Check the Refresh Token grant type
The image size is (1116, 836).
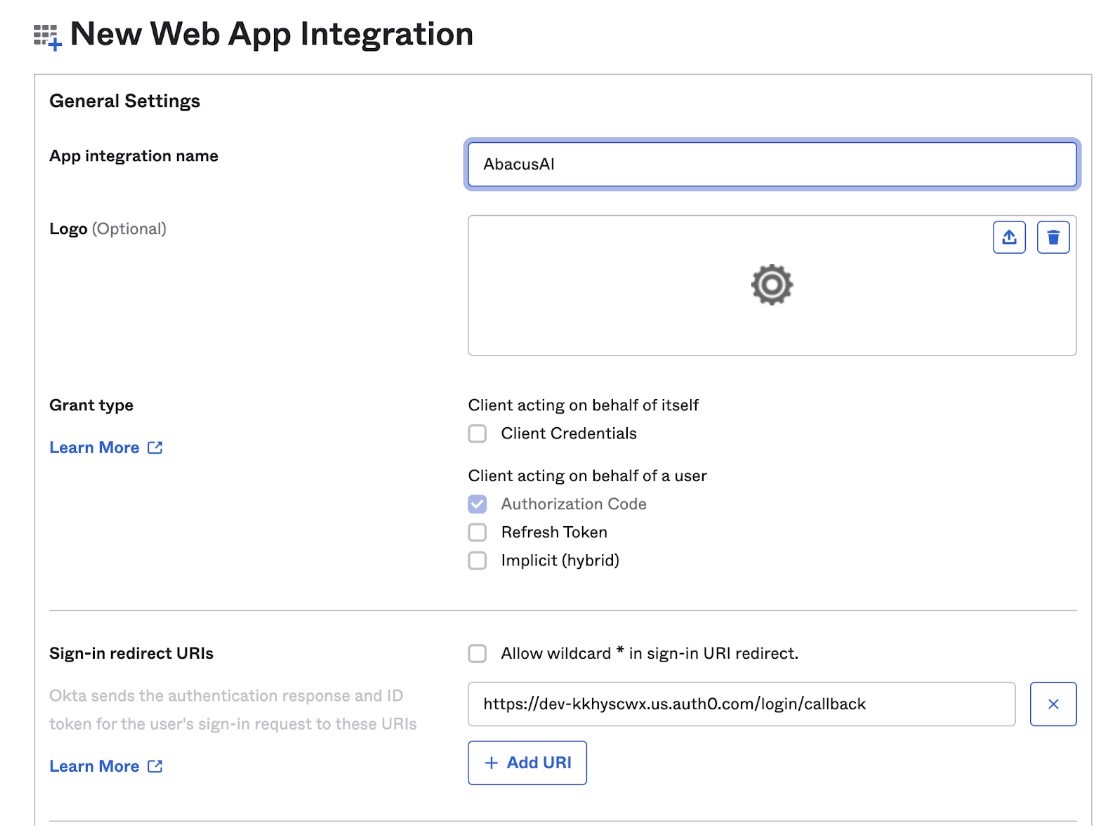(x=477, y=532)
